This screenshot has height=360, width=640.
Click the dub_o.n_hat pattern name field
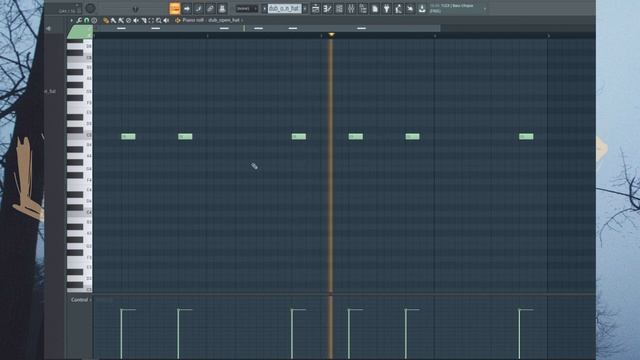[284, 8]
